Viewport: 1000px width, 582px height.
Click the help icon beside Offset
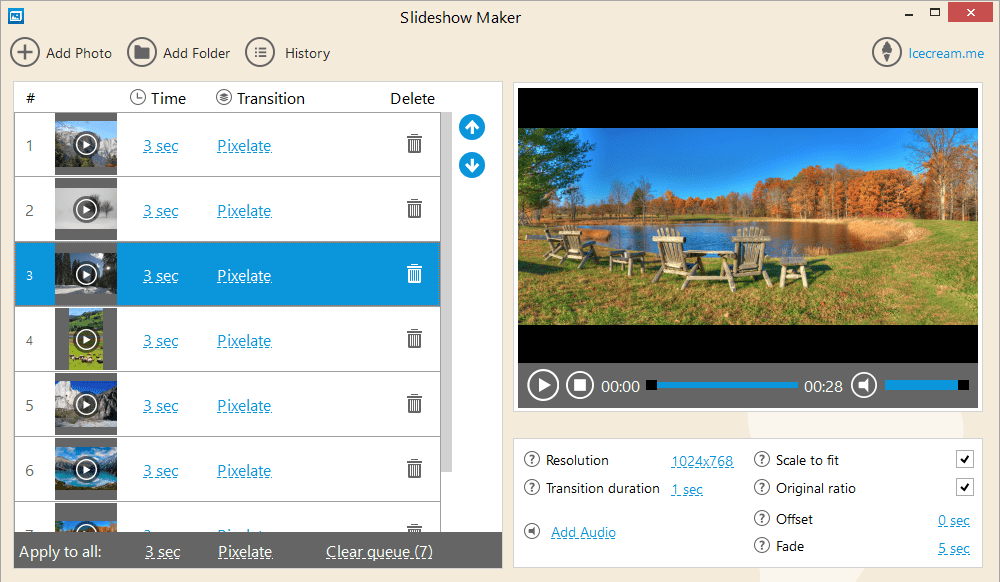click(x=761, y=518)
